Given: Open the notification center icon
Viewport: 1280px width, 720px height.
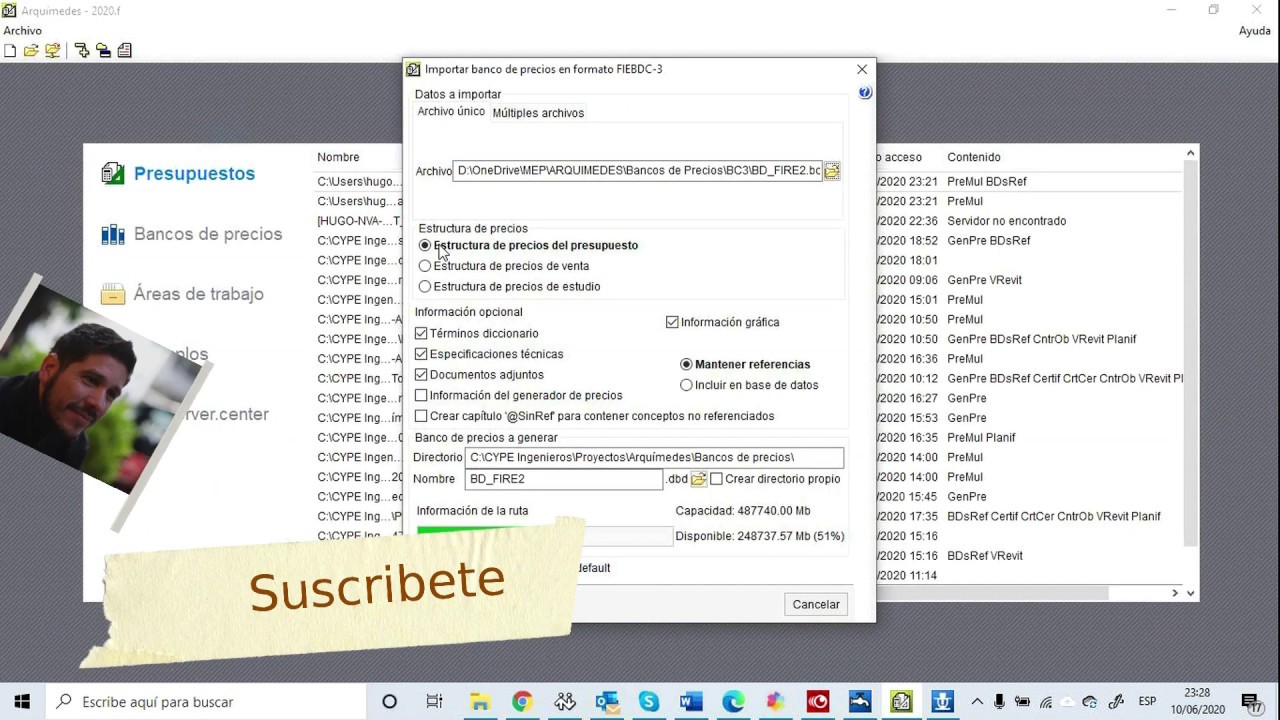Looking at the screenshot, I should [1250, 702].
